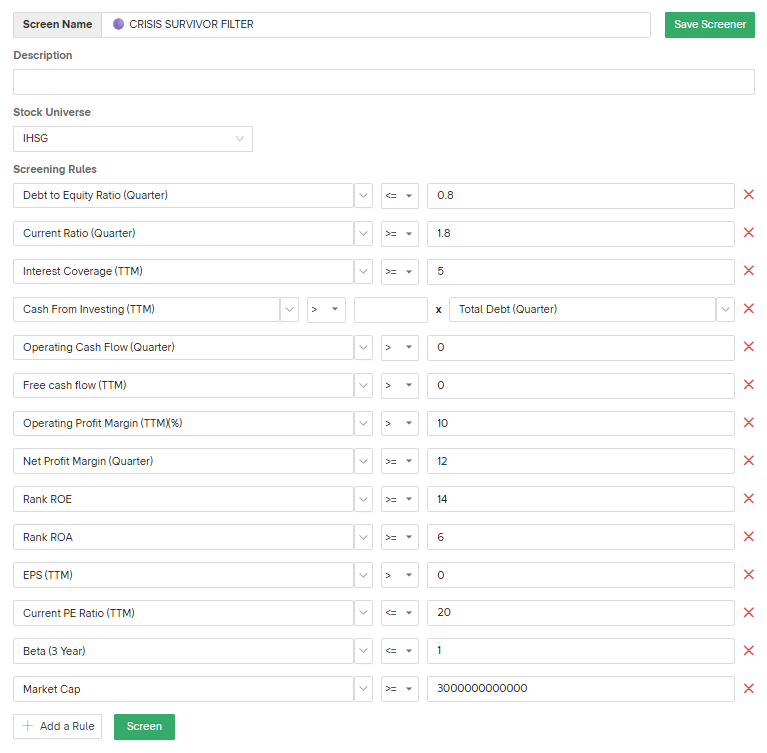Run the screen with the Screen button
Screen dimensions: 767x753
point(144,726)
